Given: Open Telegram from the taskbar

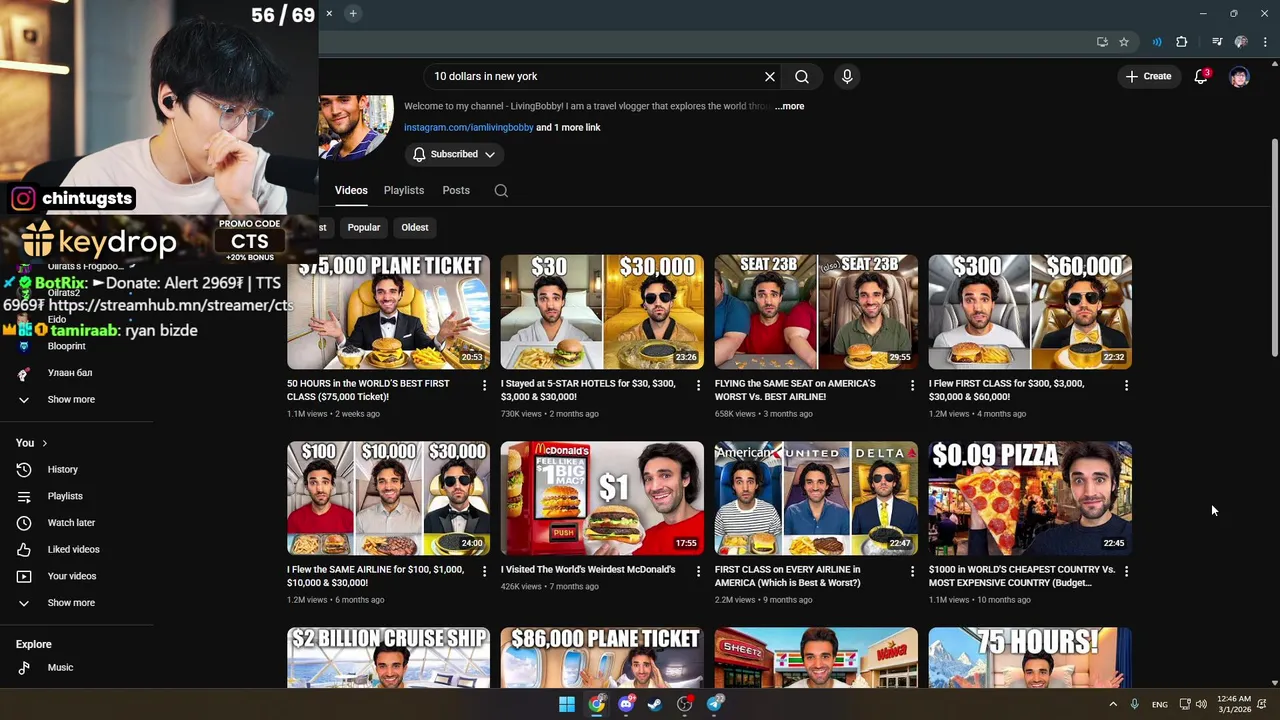Looking at the screenshot, I should click(714, 704).
